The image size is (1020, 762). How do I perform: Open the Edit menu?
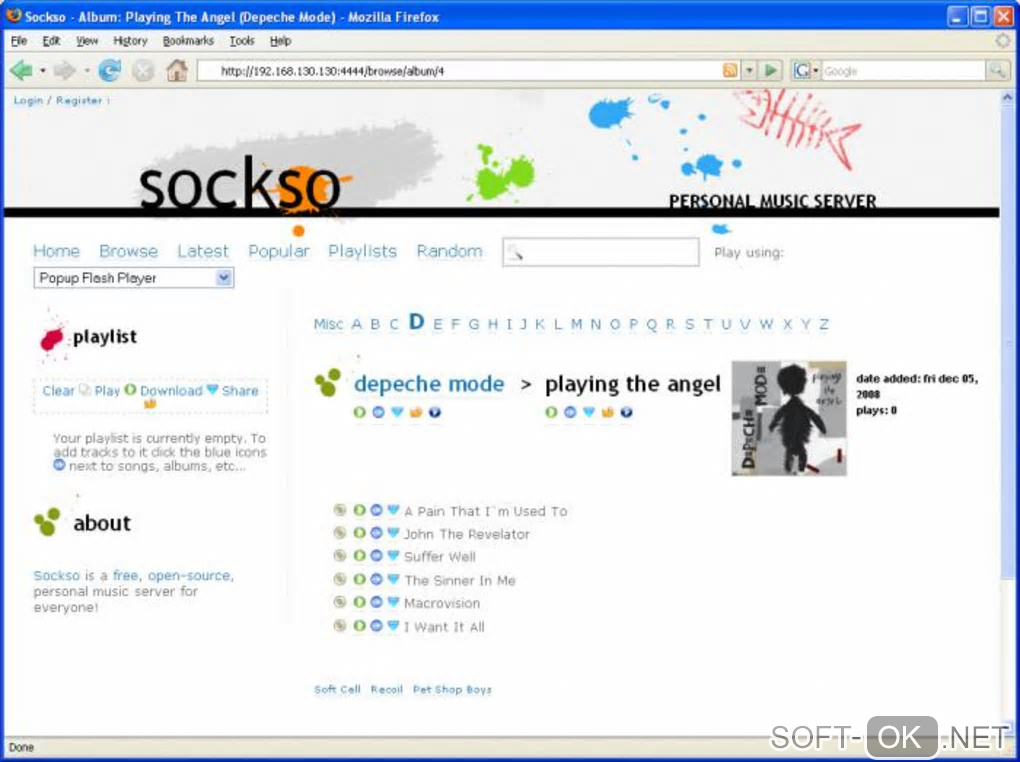51,41
